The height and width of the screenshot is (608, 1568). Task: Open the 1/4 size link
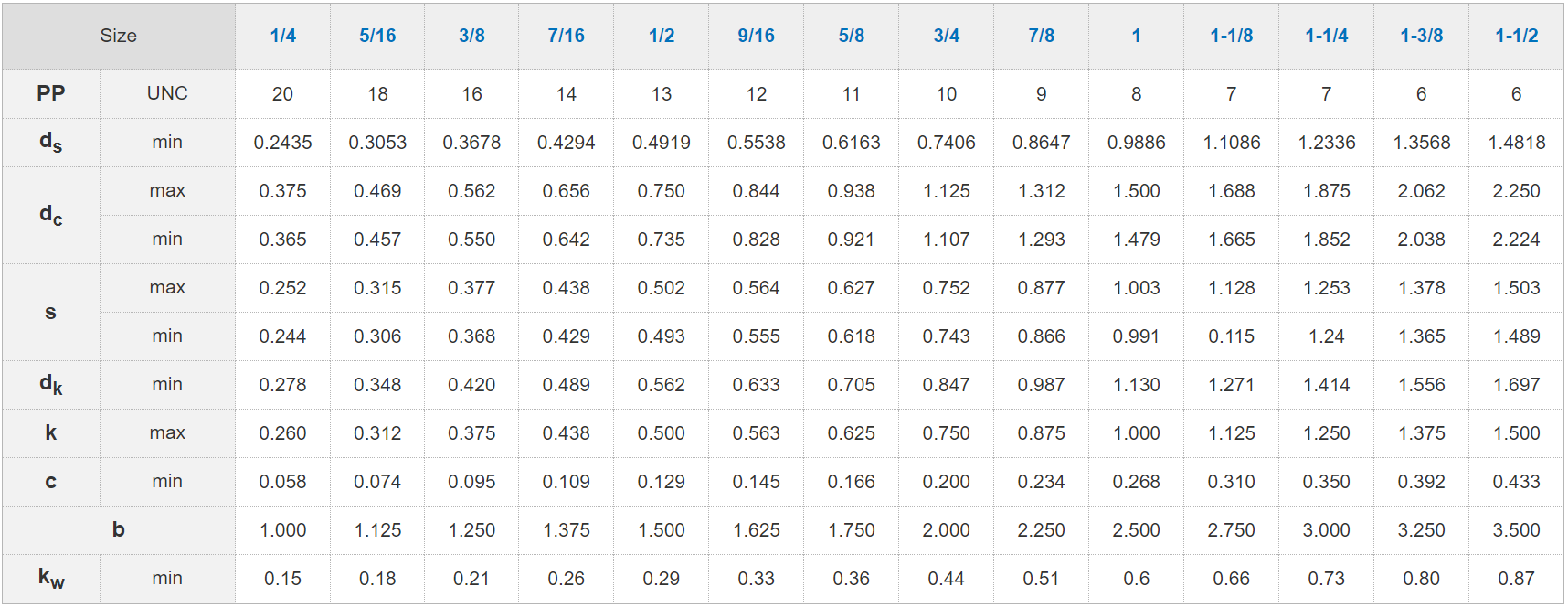point(282,36)
